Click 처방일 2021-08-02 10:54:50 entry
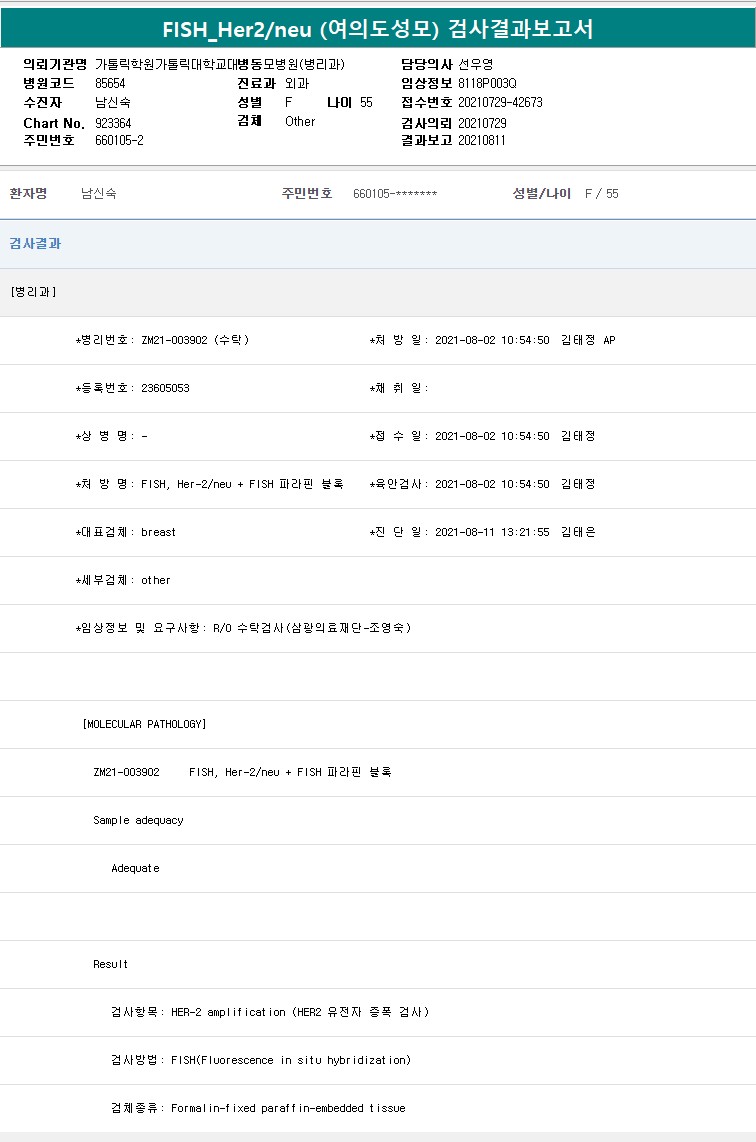This screenshot has height=1142, width=756. point(492,340)
